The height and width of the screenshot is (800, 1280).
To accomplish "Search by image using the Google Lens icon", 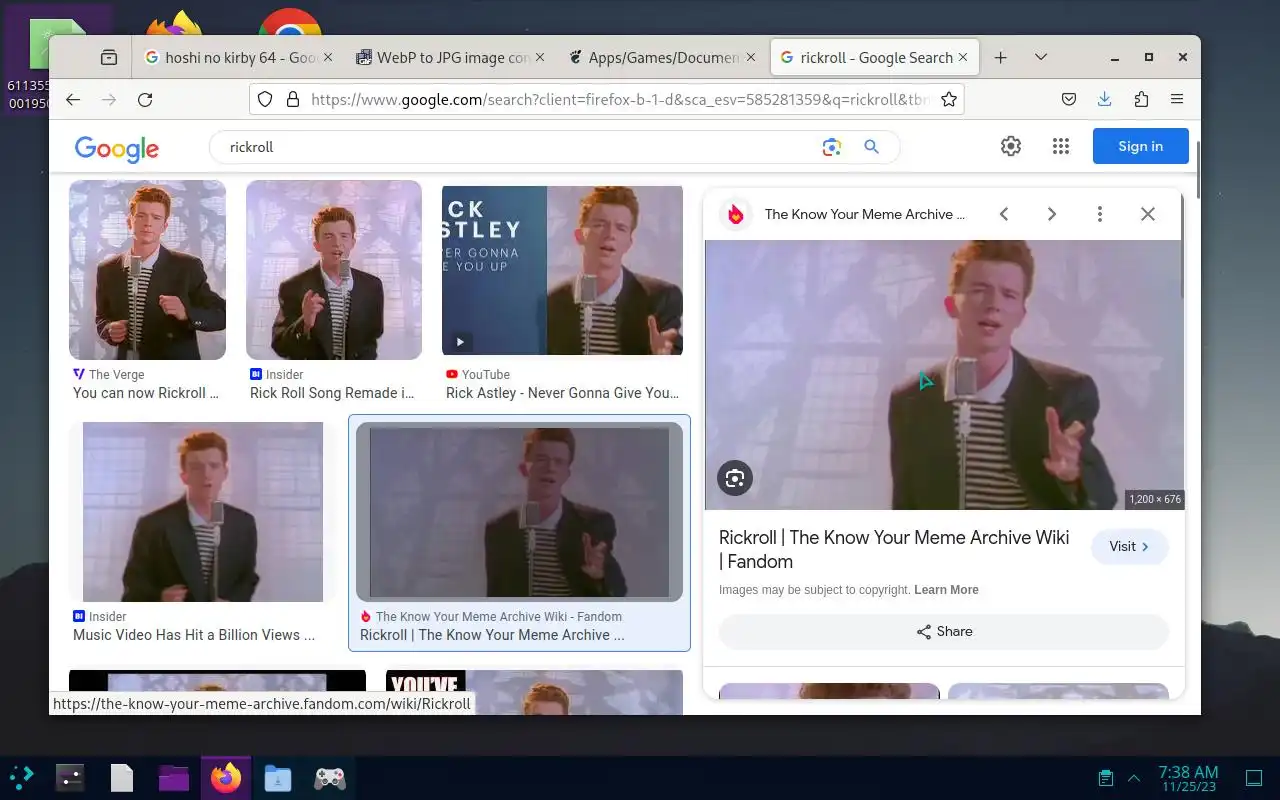I will point(832,147).
